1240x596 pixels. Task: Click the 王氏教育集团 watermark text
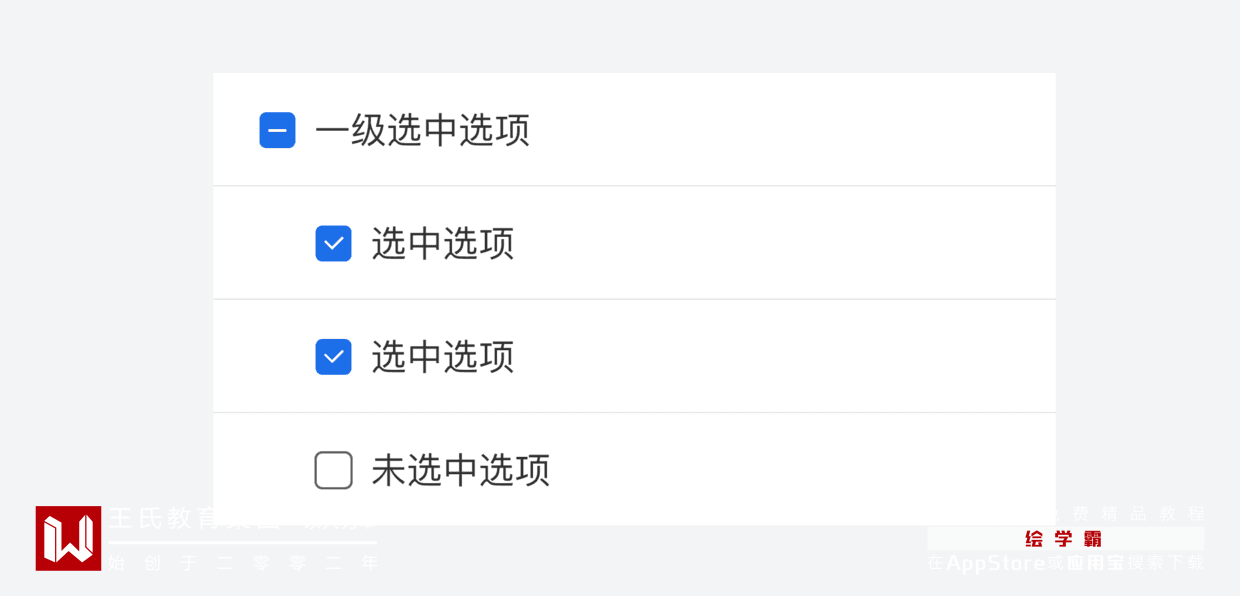pyautogui.click(x=160, y=518)
